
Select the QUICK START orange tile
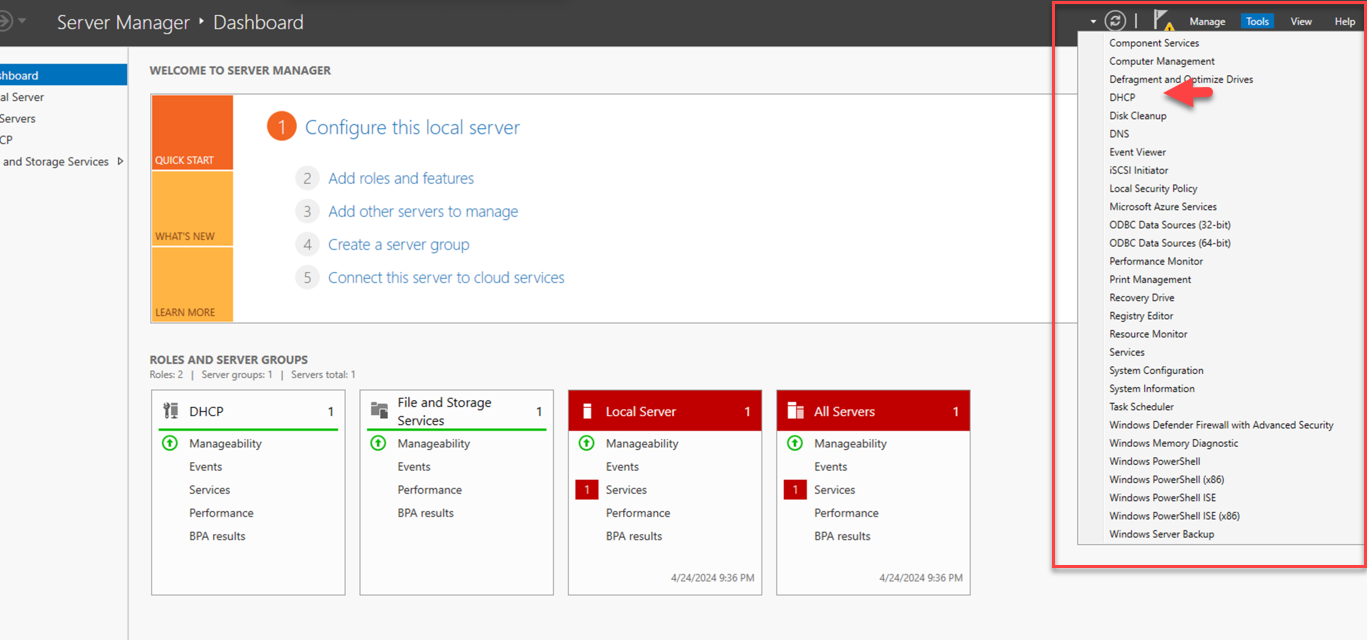192,133
